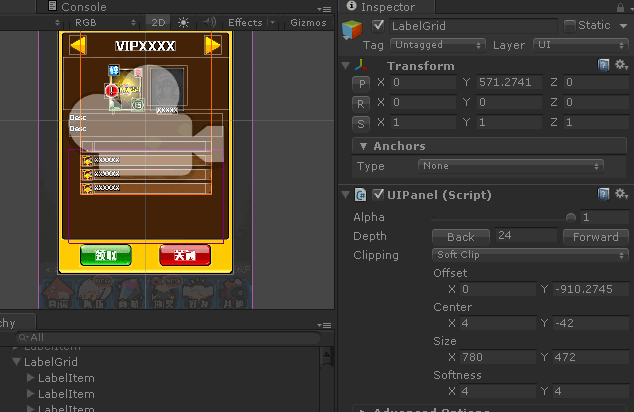This screenshot has width=634, height=412.
Task: Edit Transform position Y field 571.2741
Action: (x=509, y=82)
